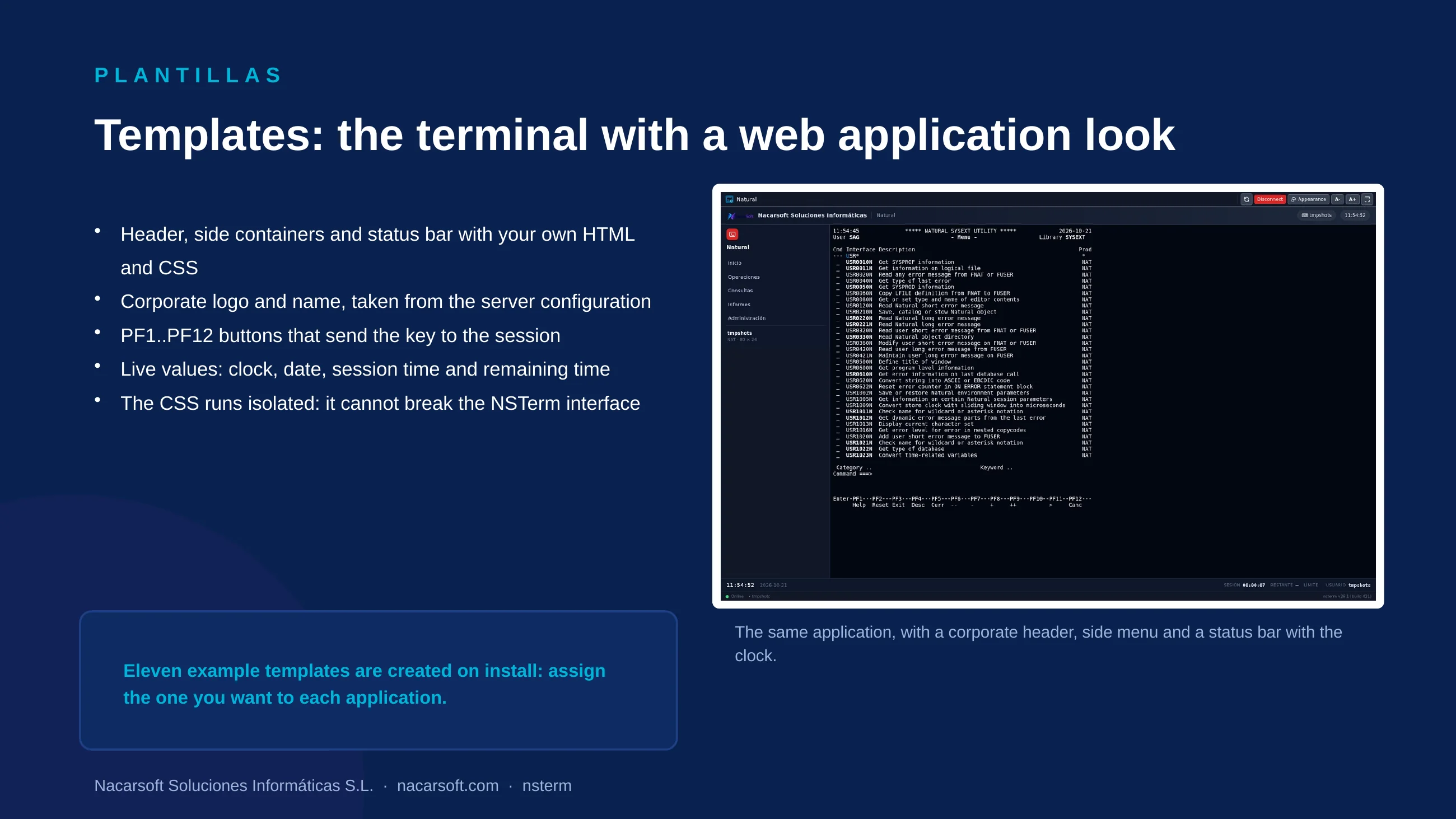Click the red Disconnect button
This screenshot has height=819, width=1456.
pos(1270,199)
